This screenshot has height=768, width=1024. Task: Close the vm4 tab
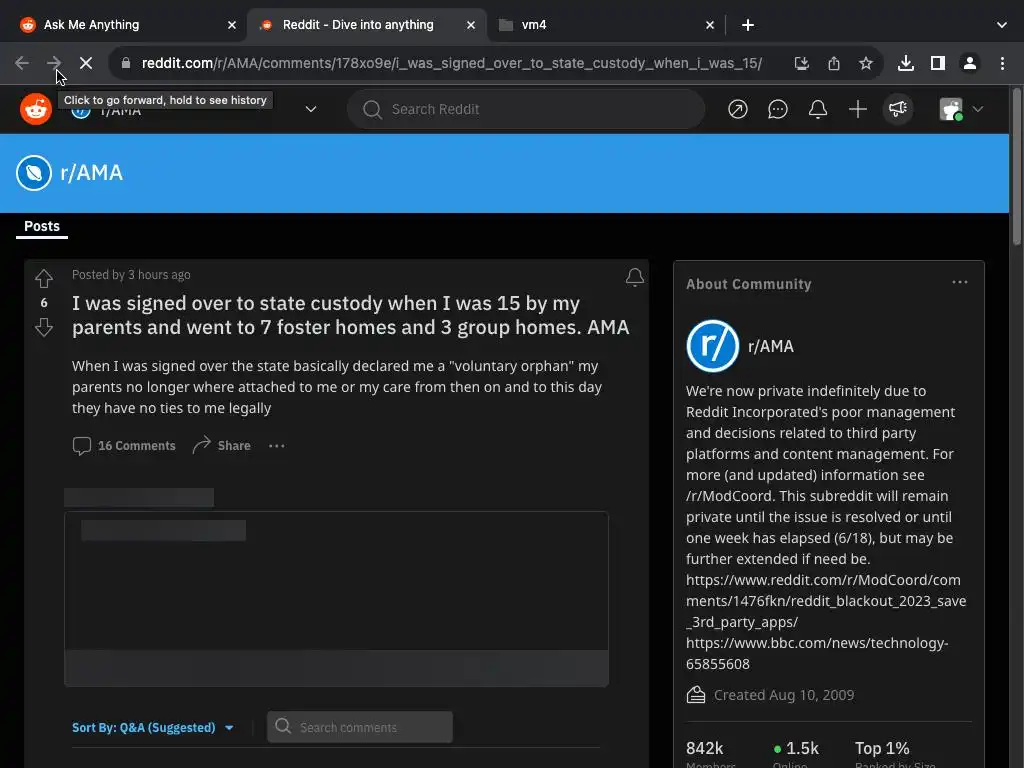click(710, 25)
